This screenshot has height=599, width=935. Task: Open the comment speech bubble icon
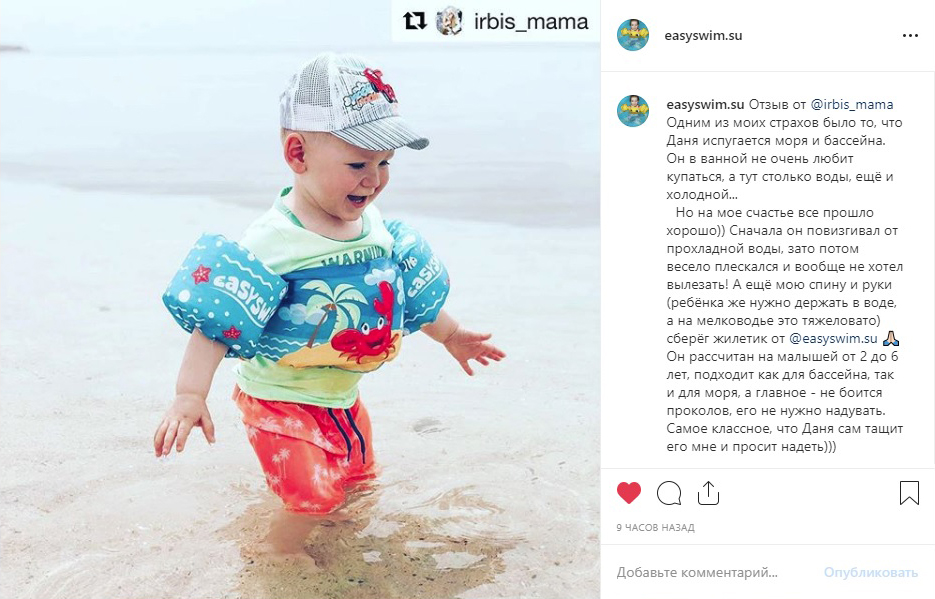pyautogui.click(x=669, y=494)
